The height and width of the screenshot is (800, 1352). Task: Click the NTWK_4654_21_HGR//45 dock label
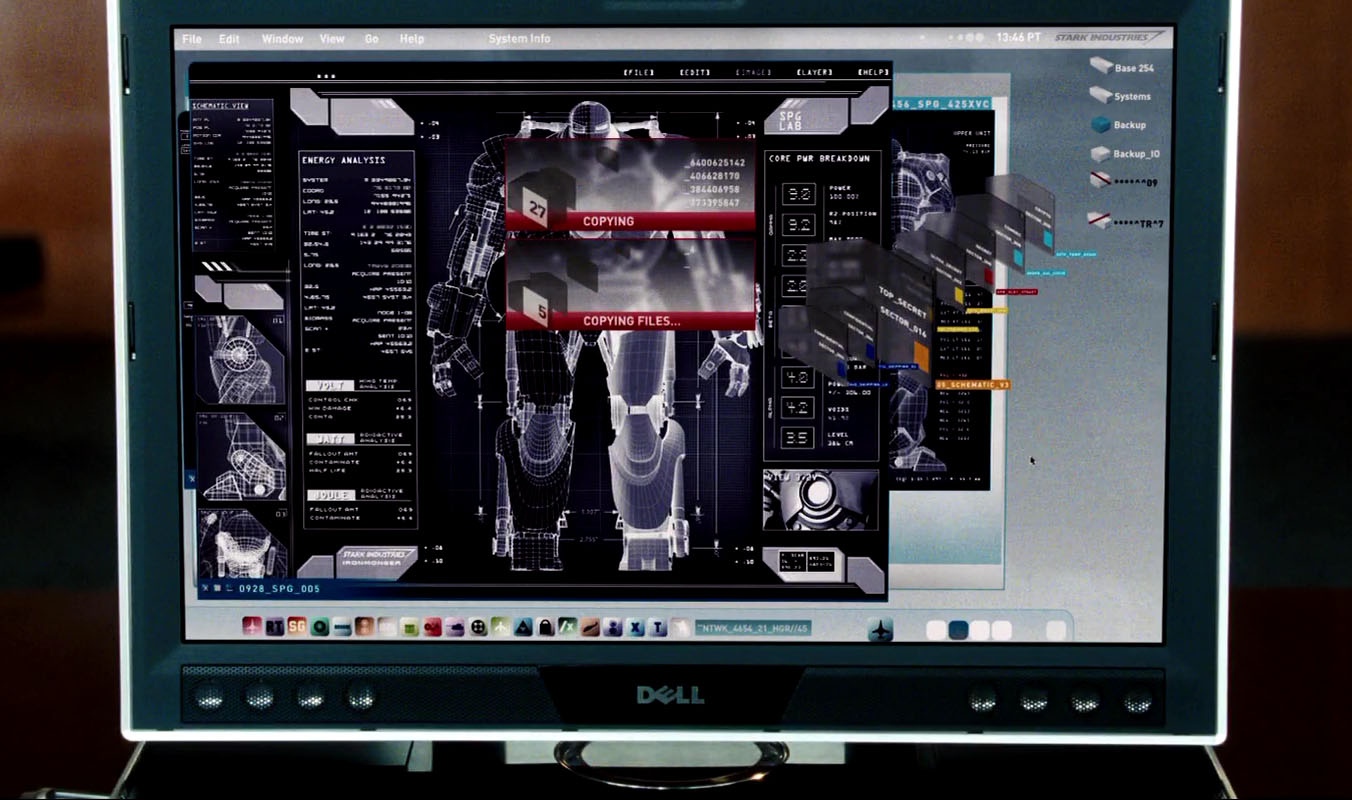[752, 628]
